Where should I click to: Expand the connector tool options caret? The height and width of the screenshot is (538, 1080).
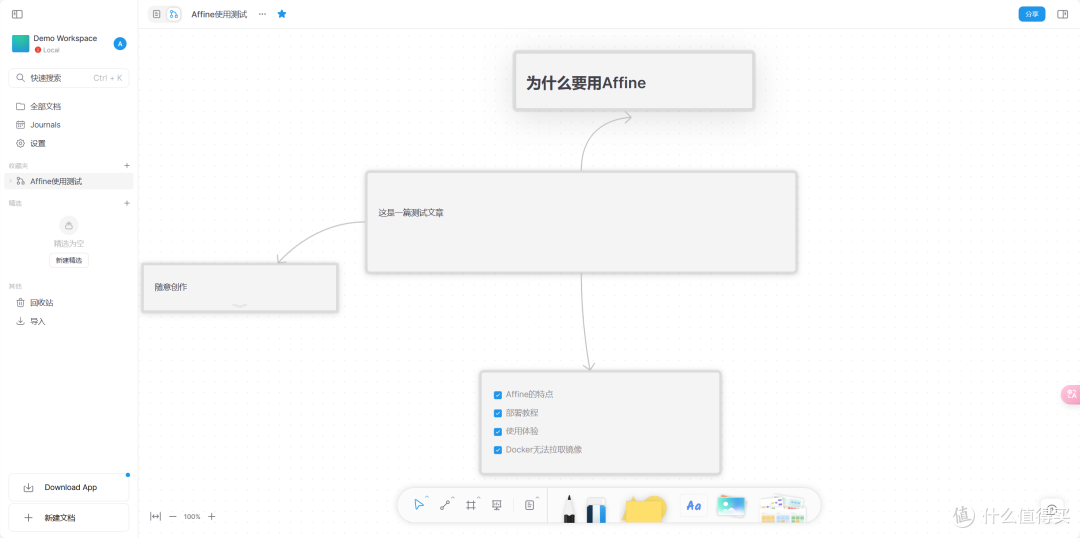point(453,497)
